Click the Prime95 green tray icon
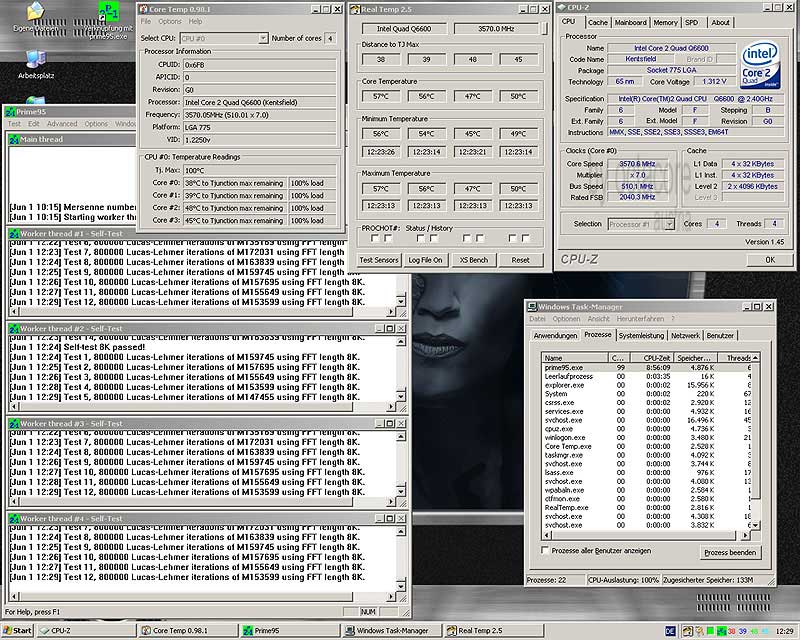The height and width of the screenshot is (640, 800). [x=721, y=631]
